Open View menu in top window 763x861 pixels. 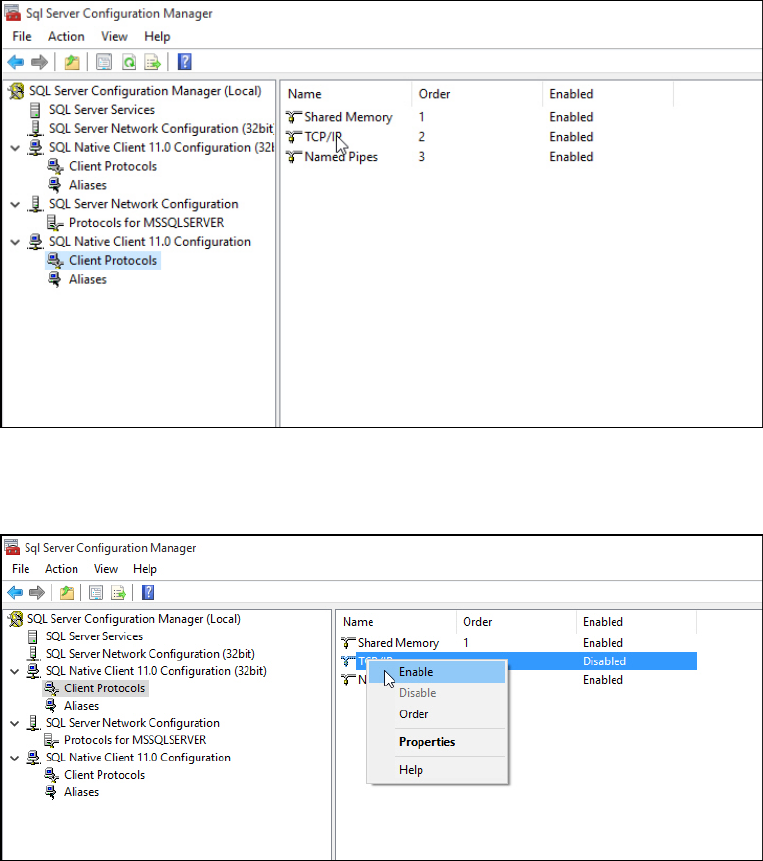pyautogui.click(x=114, y=37)
